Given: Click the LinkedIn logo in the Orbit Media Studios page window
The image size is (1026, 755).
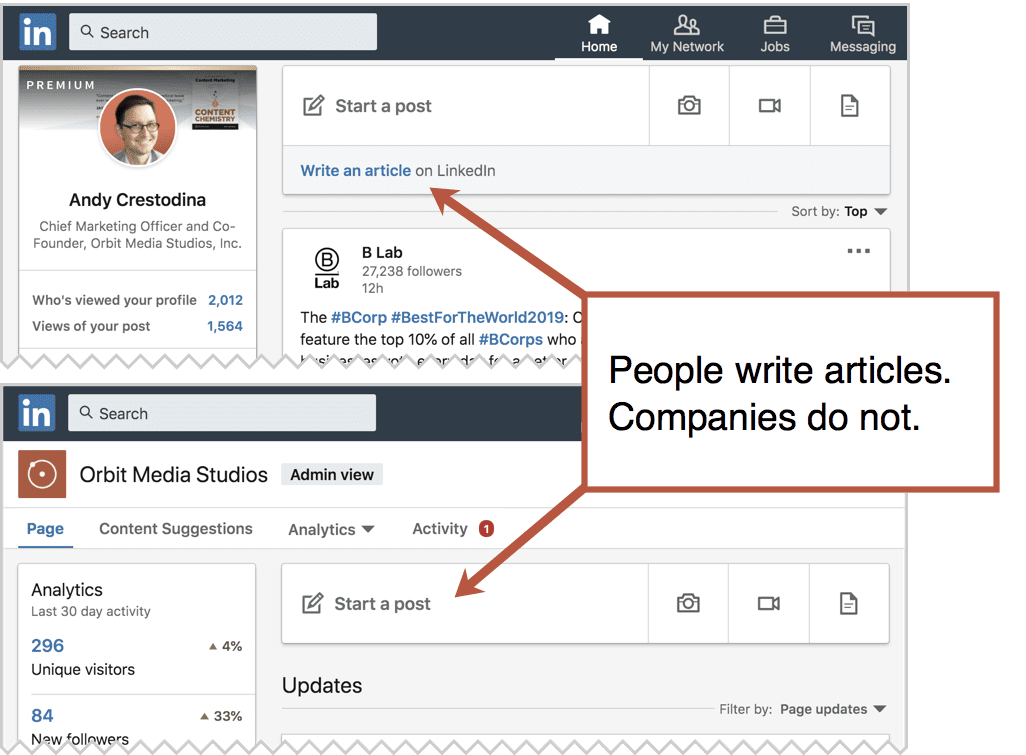Looking at the screenshot, I should [x=36, y=413].
